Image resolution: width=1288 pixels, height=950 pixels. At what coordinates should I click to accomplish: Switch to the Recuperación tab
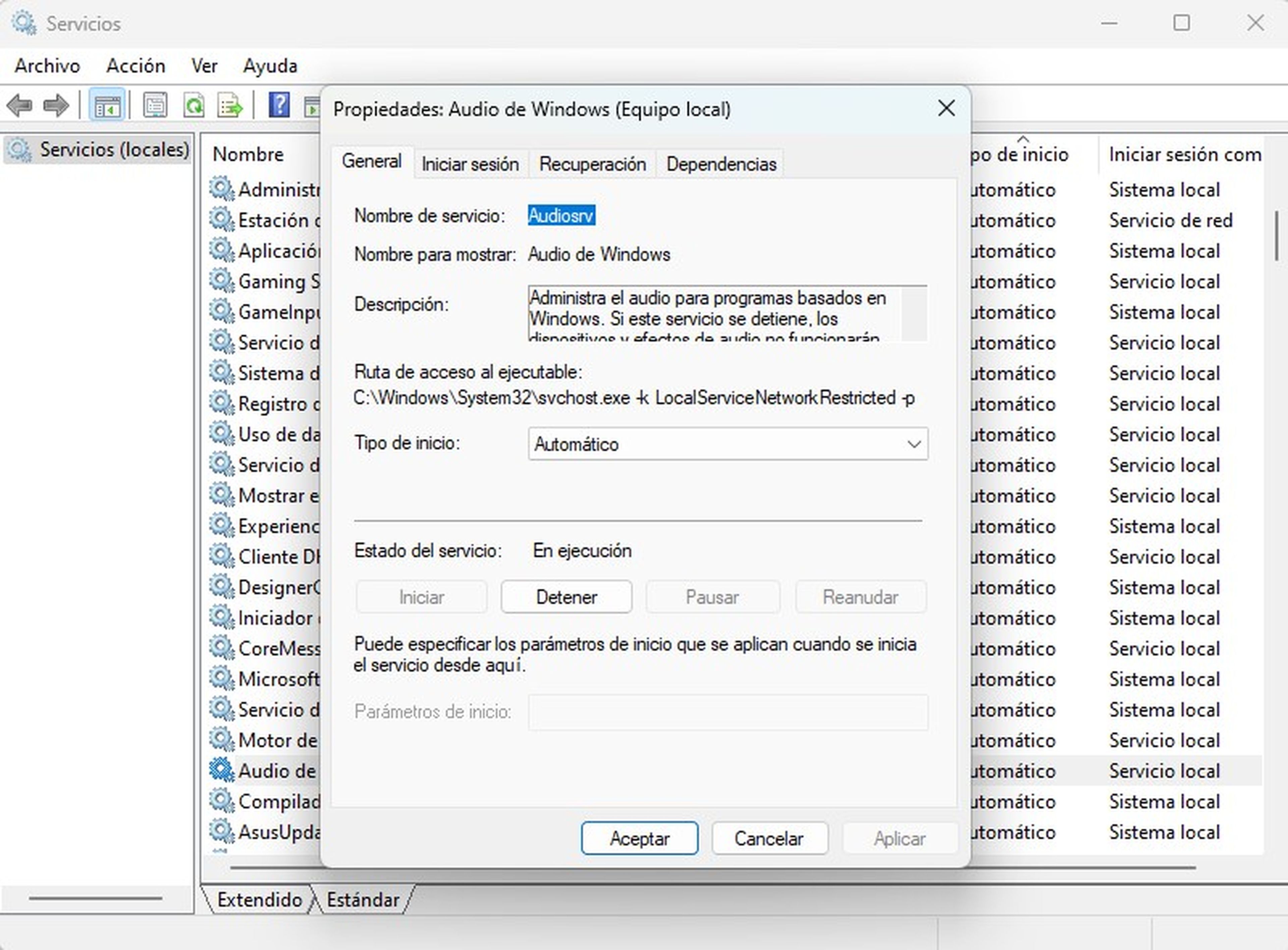click(x=592, y=164)
